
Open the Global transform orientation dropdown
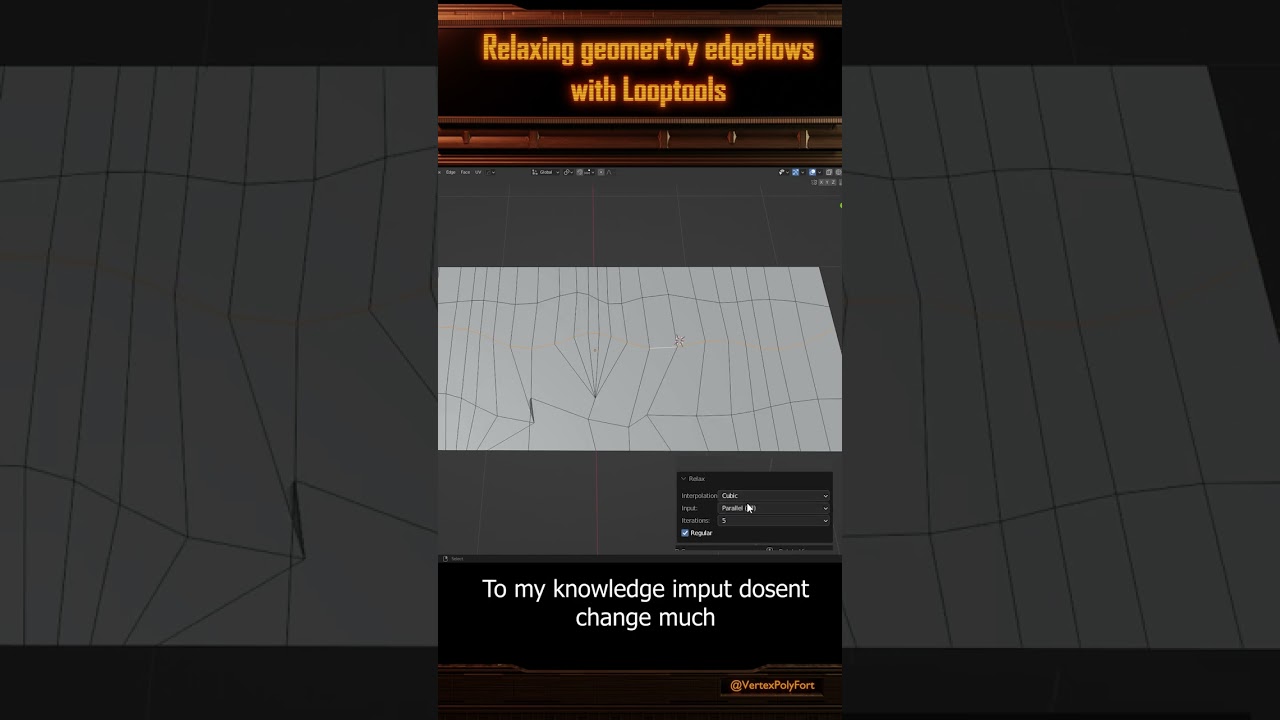pyautogui.click(x=545, y=172)
